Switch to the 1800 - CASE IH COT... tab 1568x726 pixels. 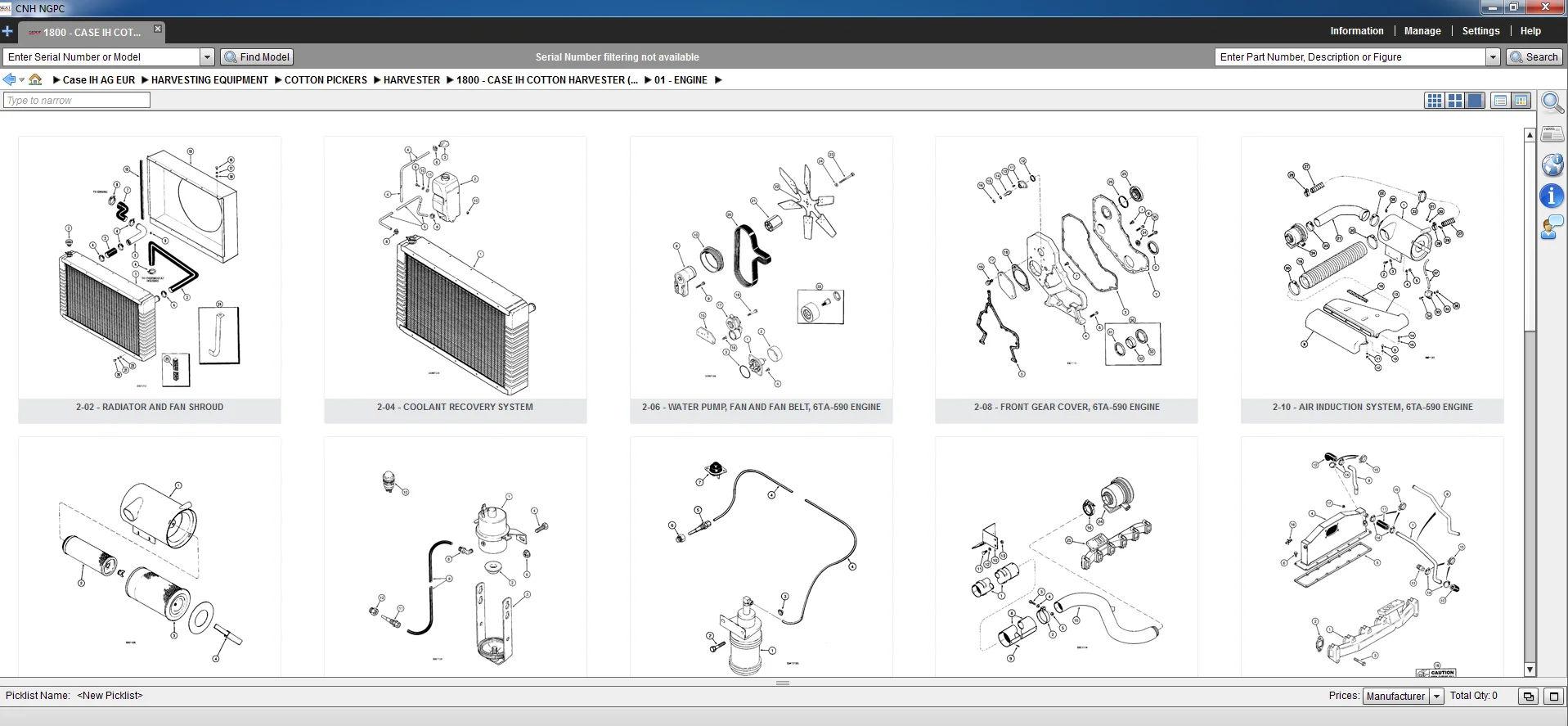coord(92,33)
